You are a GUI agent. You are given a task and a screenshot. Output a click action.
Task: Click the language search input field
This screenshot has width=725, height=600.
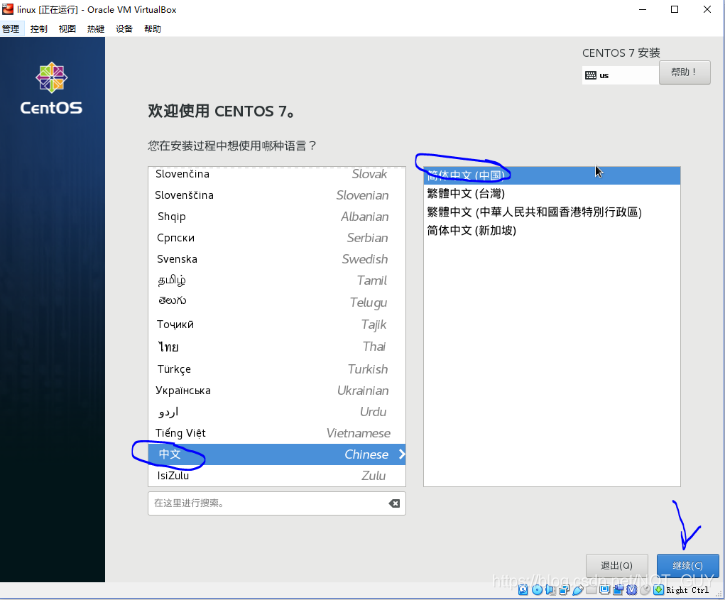[x=276, y=503]
